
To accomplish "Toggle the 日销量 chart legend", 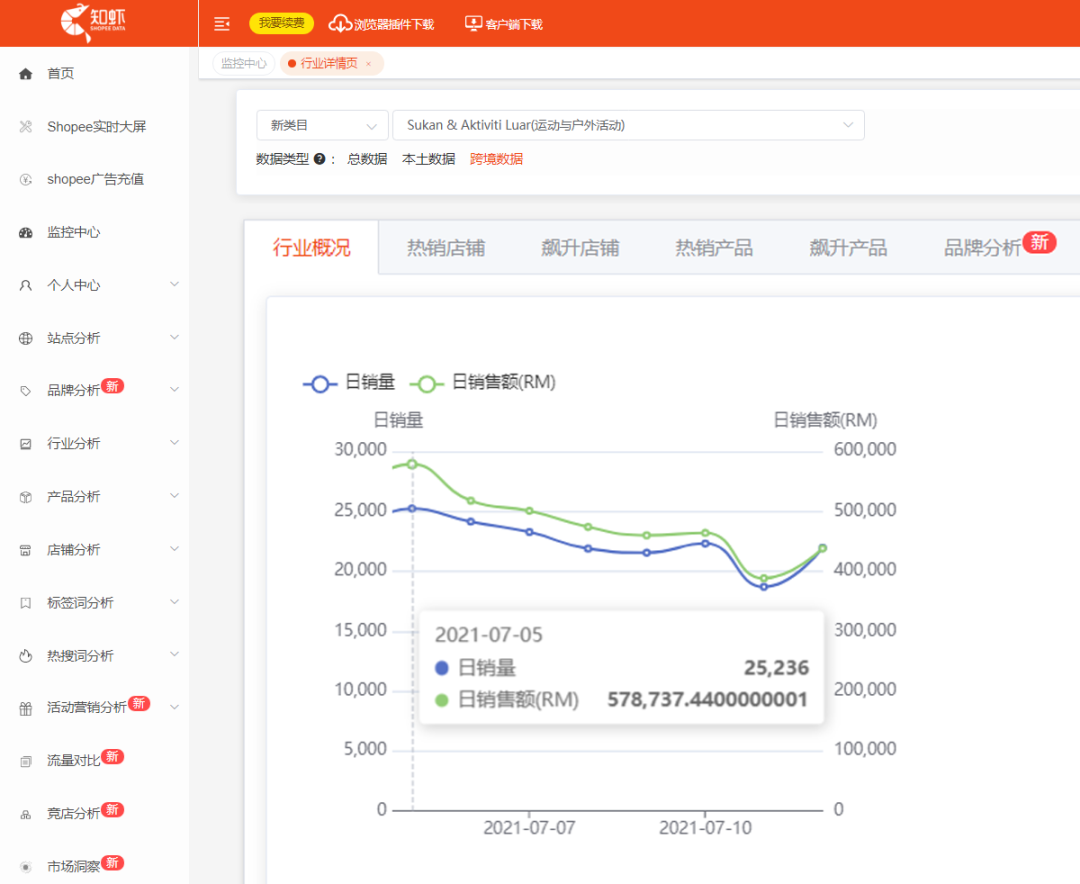I will (x=348, y=382).
